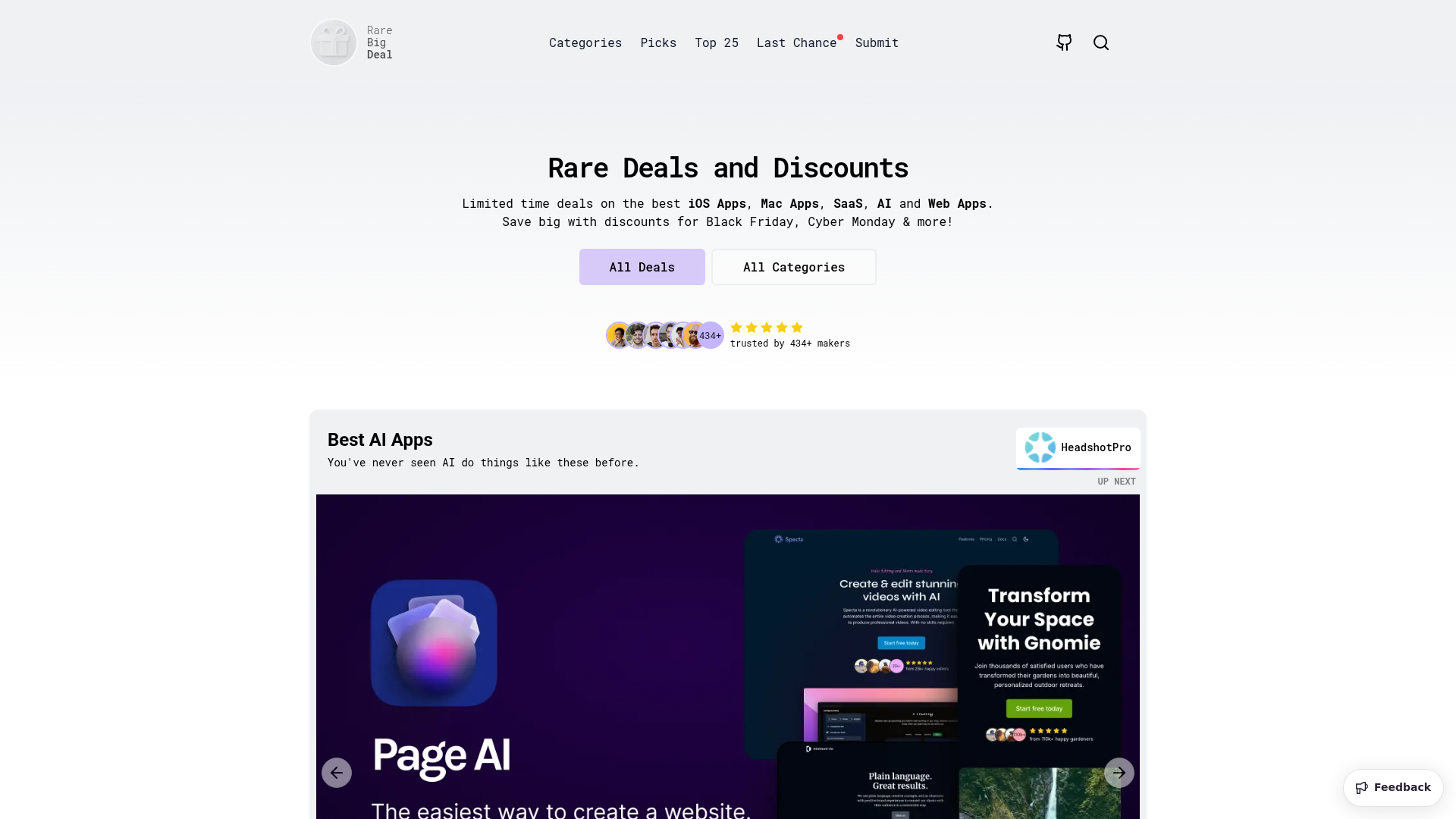Screen dimensions: 1456x819
Task: Click the carousel progress bar under HeadshotPro
Action: [x=1078, y=469]
